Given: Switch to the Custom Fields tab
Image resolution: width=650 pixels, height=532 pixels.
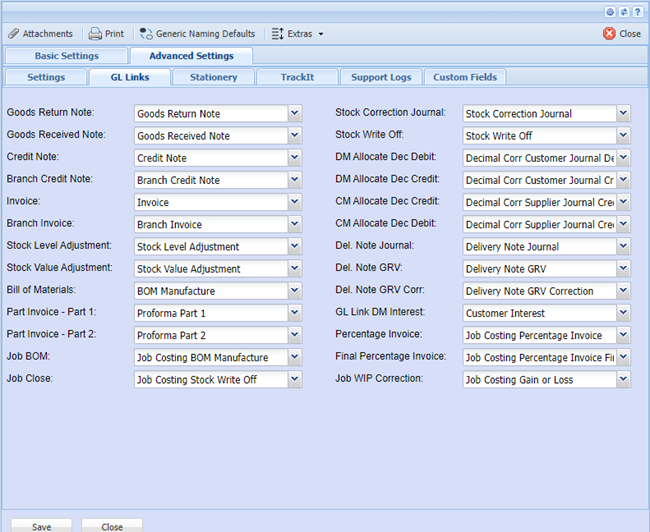Looking at the screenshot, I should point(464,77).
